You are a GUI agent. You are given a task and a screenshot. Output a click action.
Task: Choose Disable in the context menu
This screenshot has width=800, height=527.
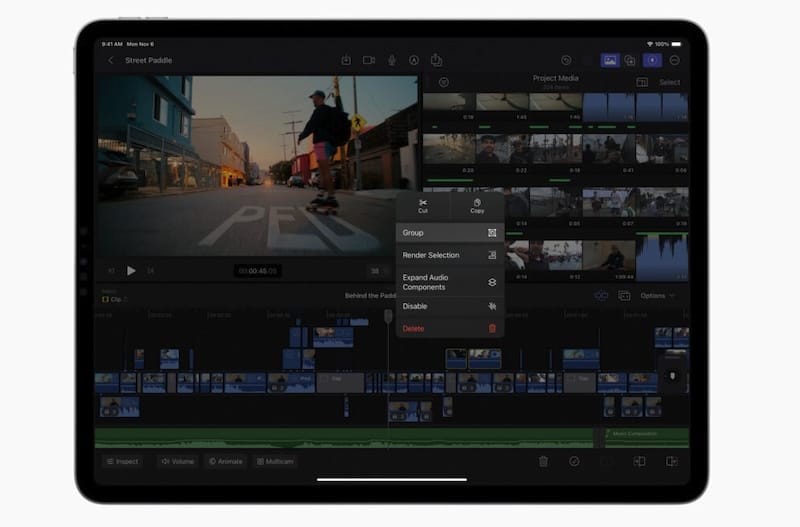click(x=450, y=306)
